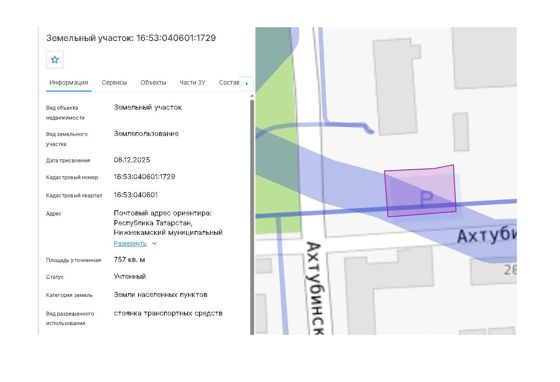Click the info panel vertical scrollbar
This screenshot has height=382, width=560.
point(252,217)
